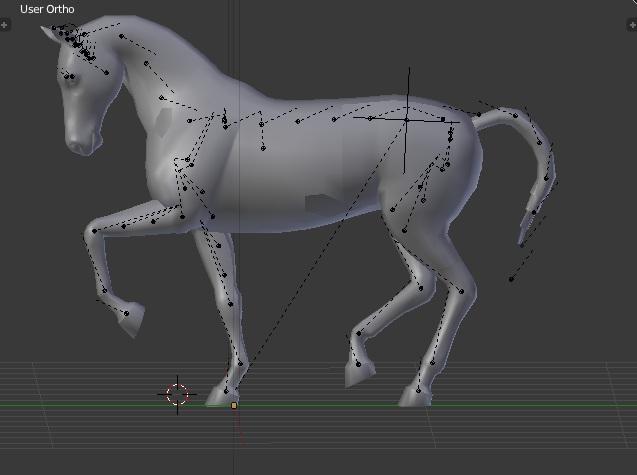Select the isolated bone joint below the tail

pyautogui.click(x=511, y=279)
